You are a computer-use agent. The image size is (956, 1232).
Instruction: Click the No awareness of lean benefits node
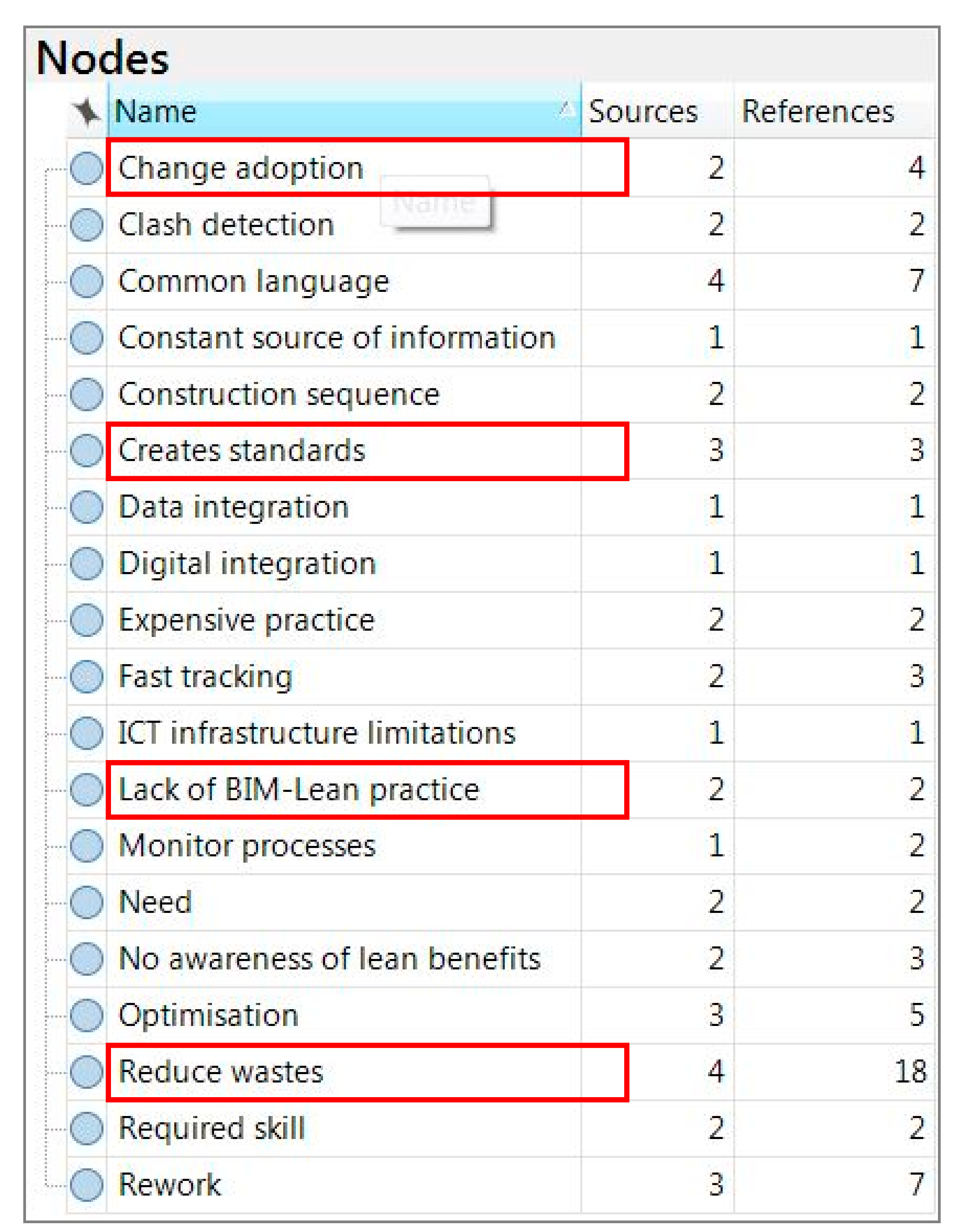330,959
